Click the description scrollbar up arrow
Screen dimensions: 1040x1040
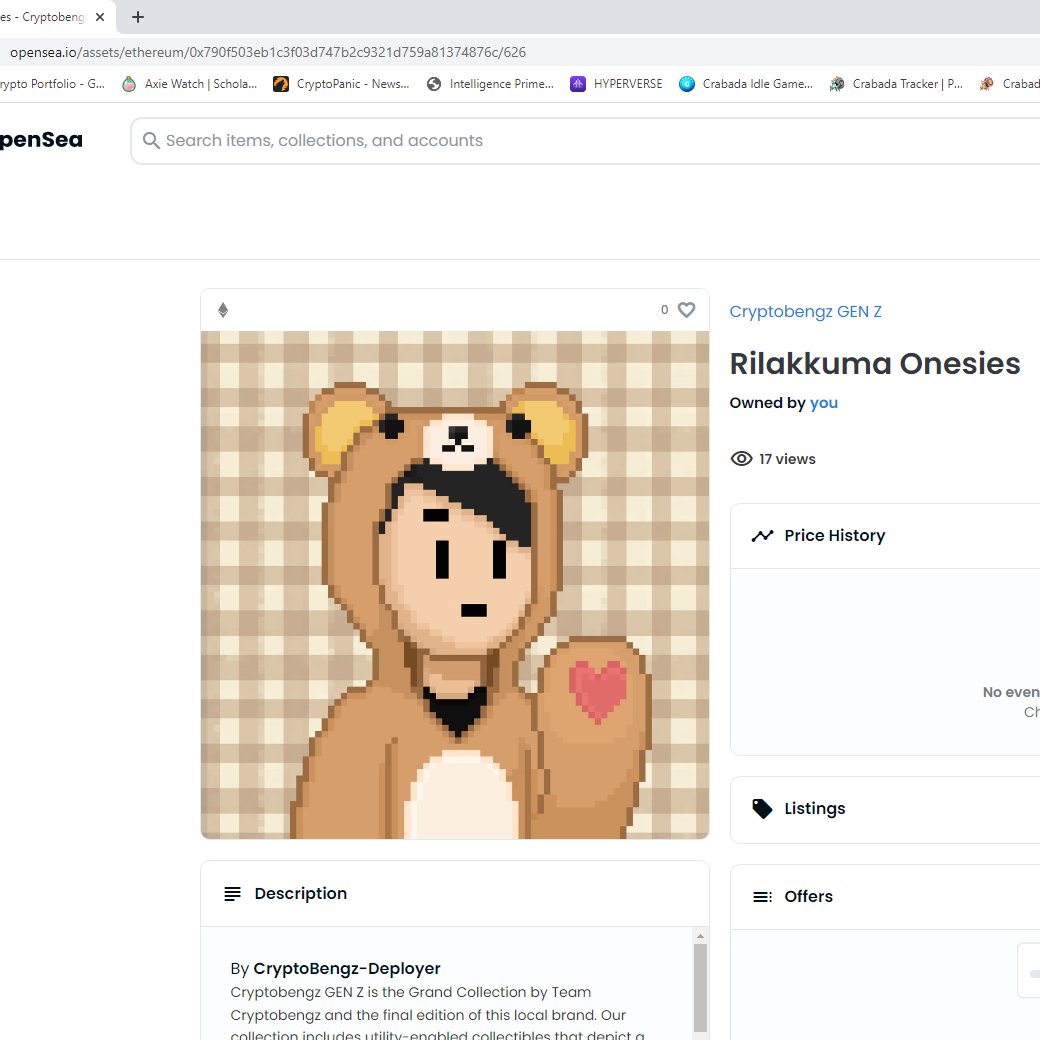pos(700,936)
